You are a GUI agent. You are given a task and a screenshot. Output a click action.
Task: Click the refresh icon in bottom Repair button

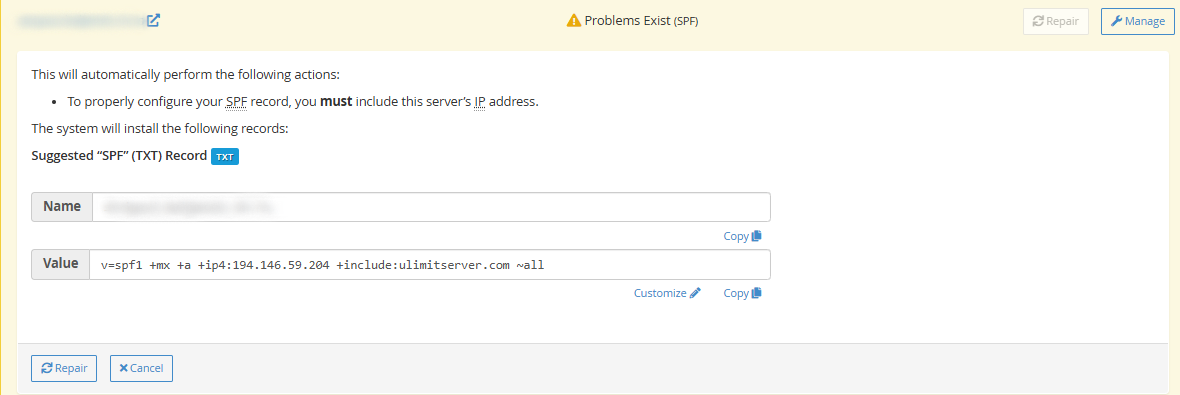coord(47,369)
